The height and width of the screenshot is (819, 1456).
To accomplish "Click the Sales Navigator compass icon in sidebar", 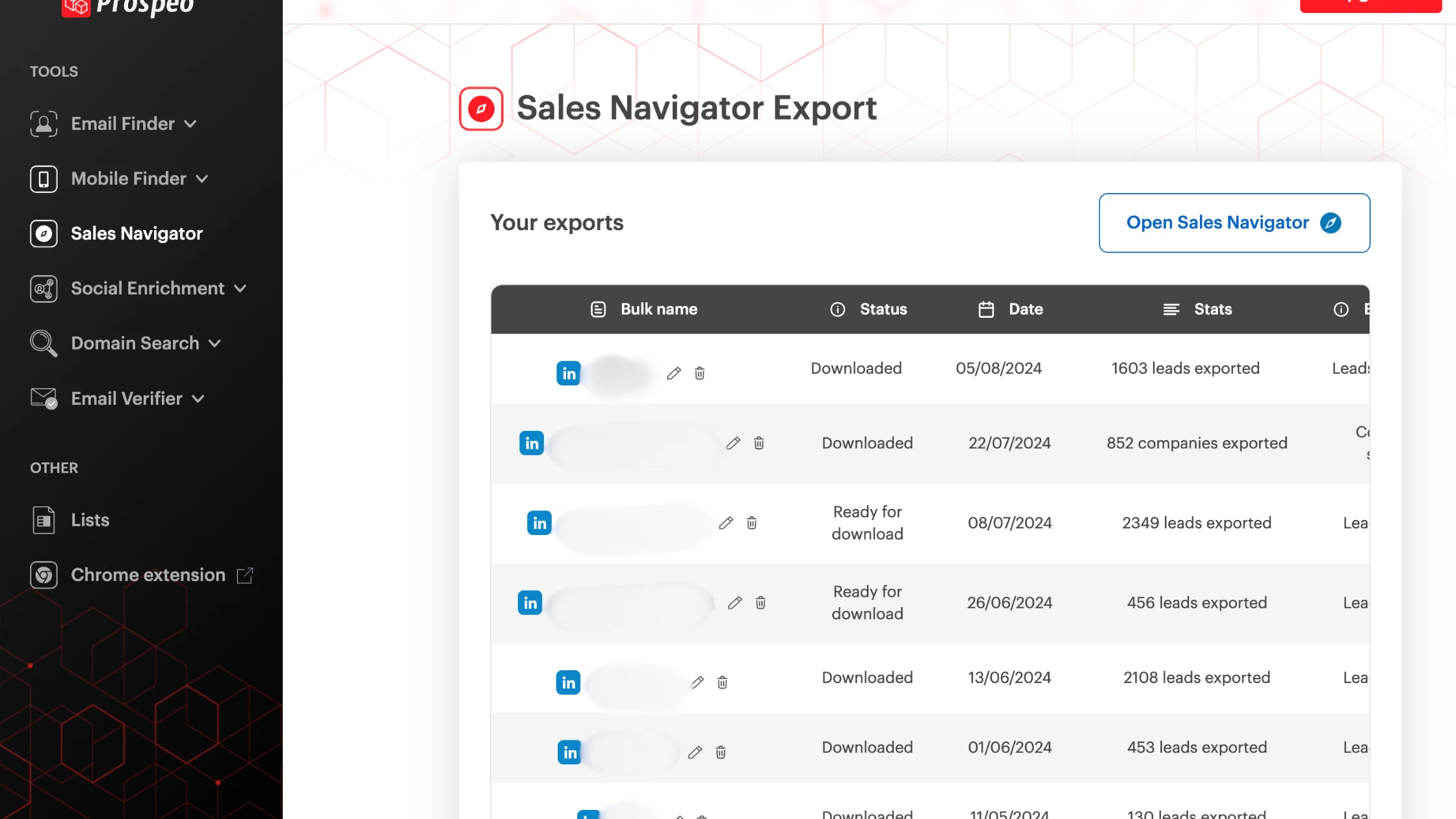I will tap(44, 233).
